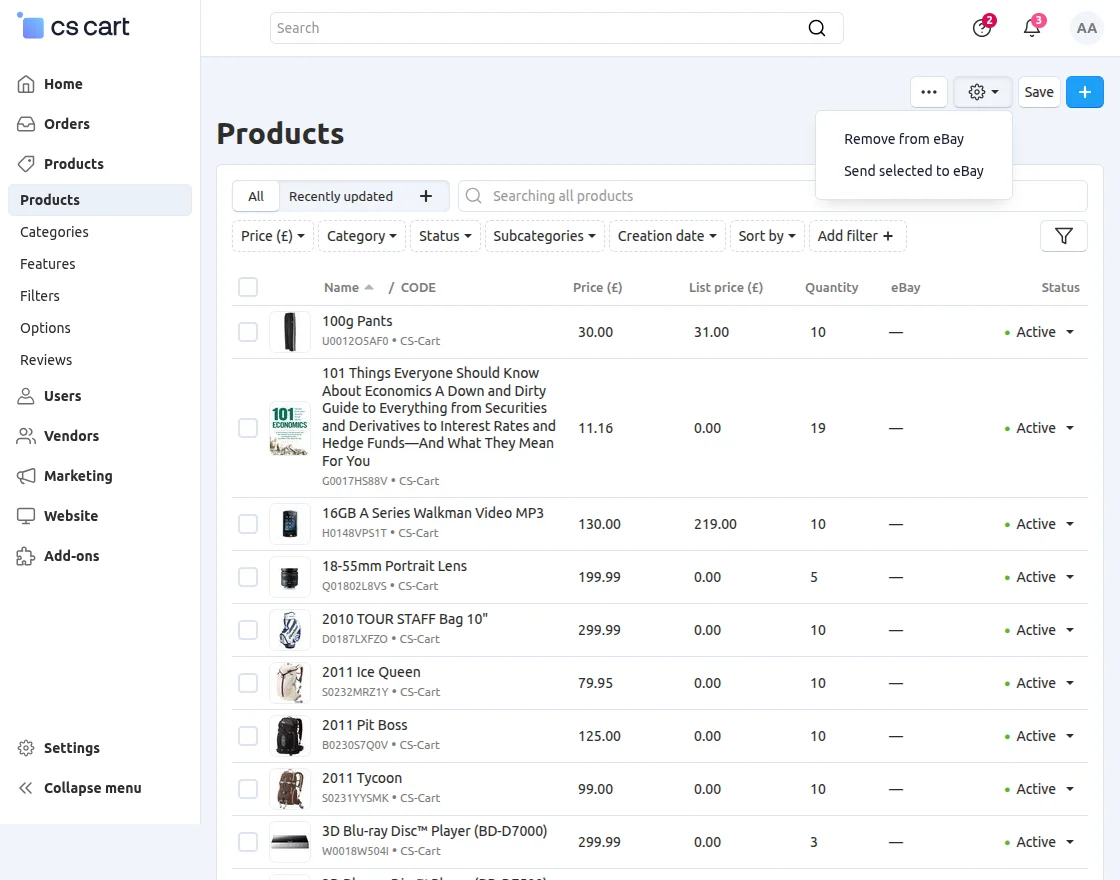This screenshot has width=1120, height=880.
Task: Click the Save button
Action: [1039, 92]
